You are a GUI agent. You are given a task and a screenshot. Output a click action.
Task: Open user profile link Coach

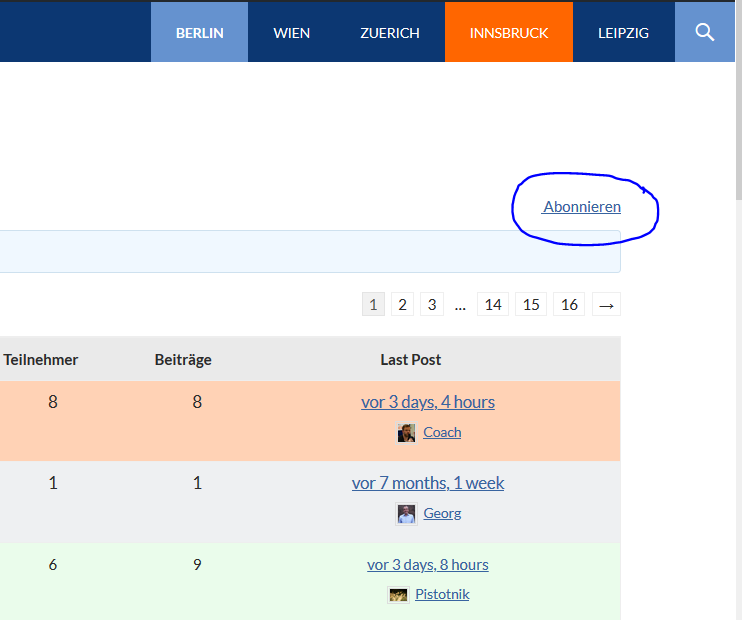tap(442, 433)
